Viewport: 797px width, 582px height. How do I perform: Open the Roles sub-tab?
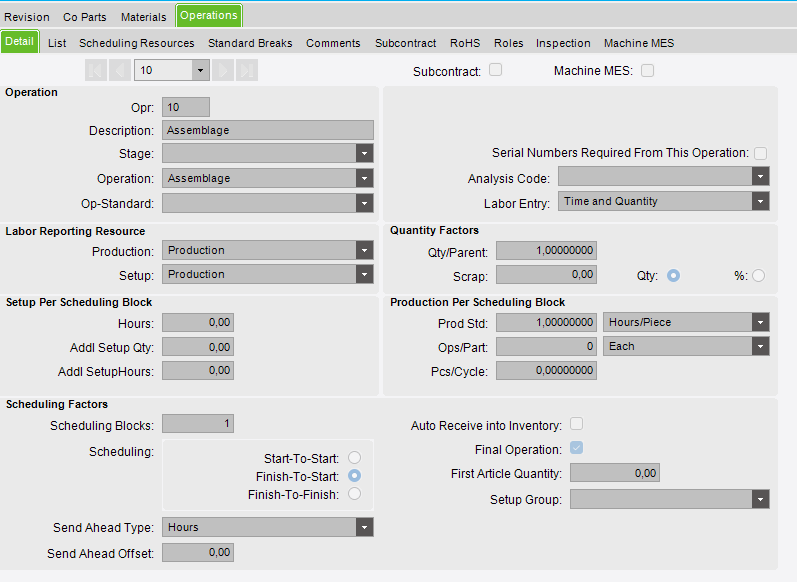click(x=508, y=43)
